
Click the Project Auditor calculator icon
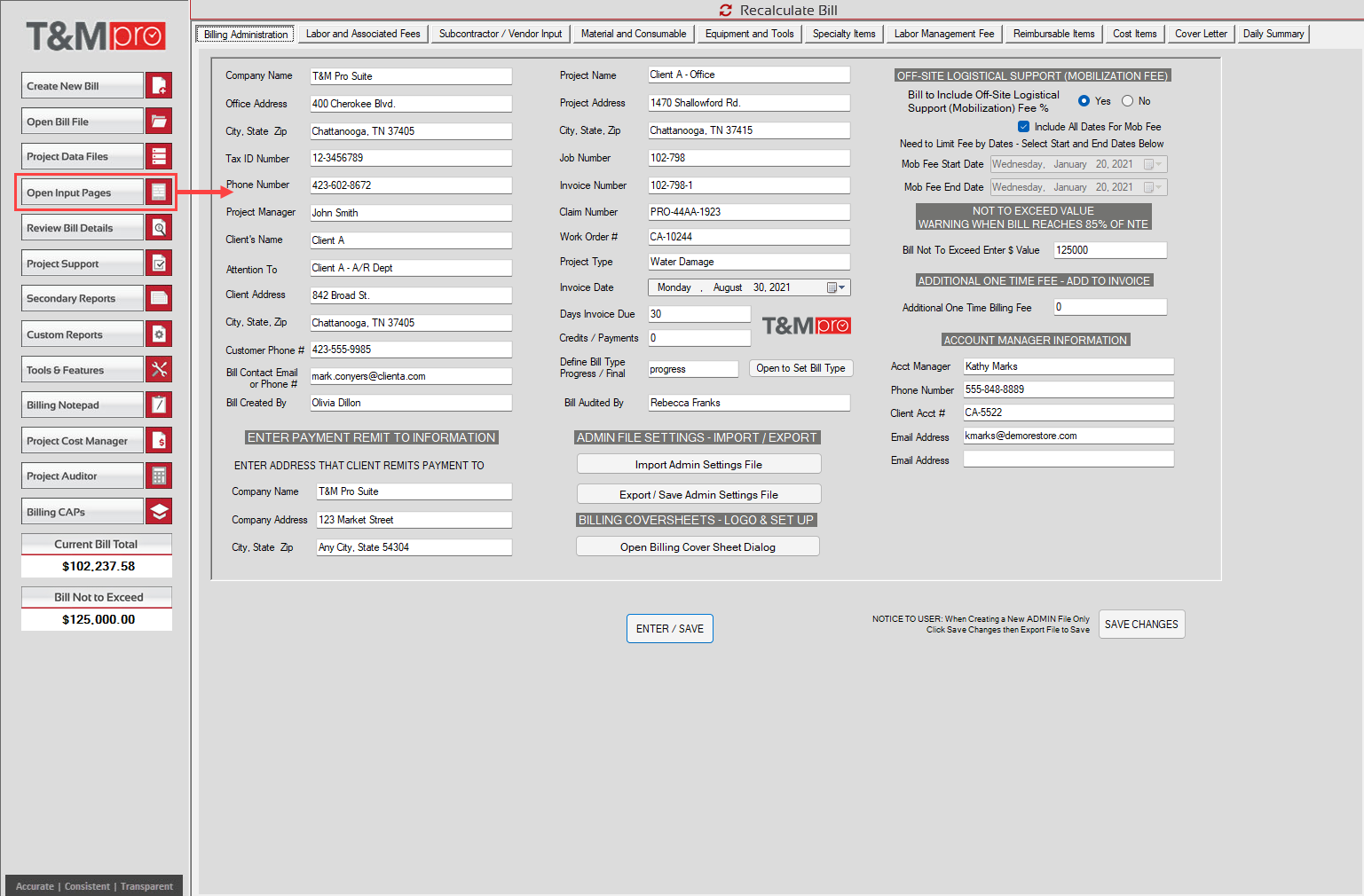click(x=159, y=476)
